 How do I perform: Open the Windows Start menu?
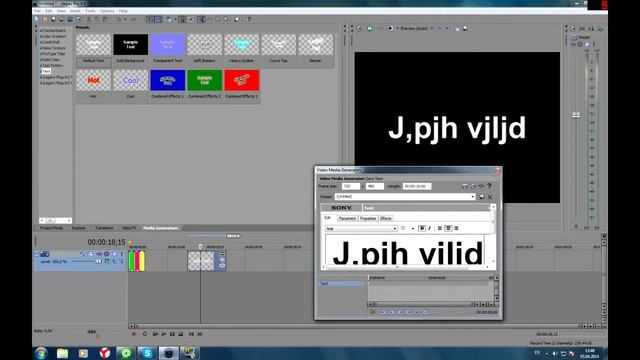point(41,353)
